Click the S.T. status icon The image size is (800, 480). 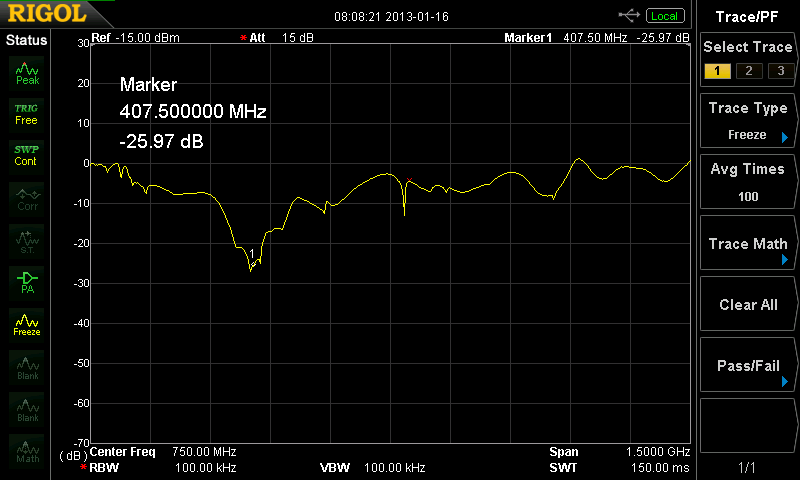pyautogui.click(x=27, y=242)
